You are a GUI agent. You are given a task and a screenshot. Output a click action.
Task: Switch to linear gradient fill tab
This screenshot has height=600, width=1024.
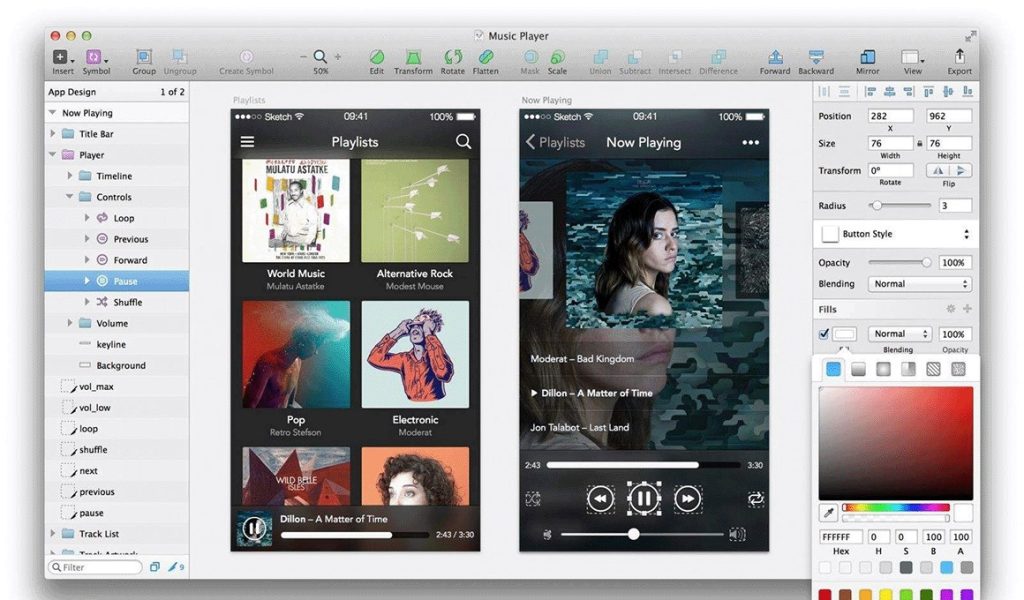click(858, 369)
